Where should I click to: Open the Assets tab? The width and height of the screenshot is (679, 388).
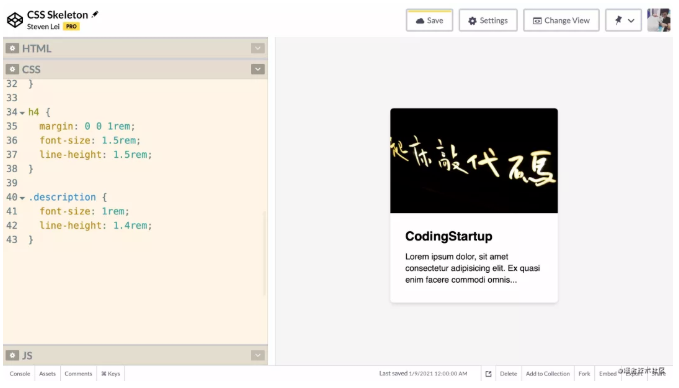[x=48, y=374]
